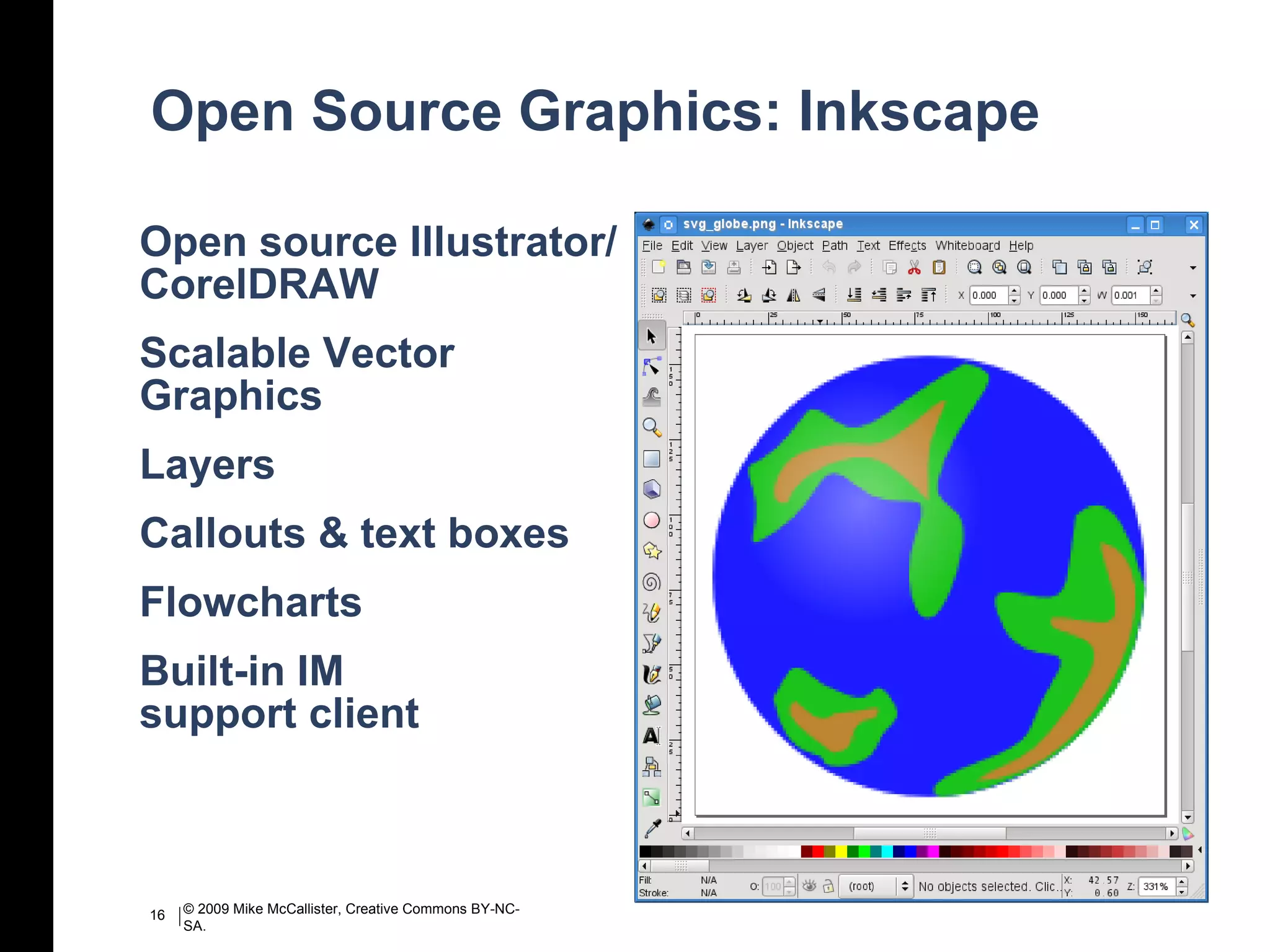Select the Text tool
1270x952 pixels.
coord(651,736)
